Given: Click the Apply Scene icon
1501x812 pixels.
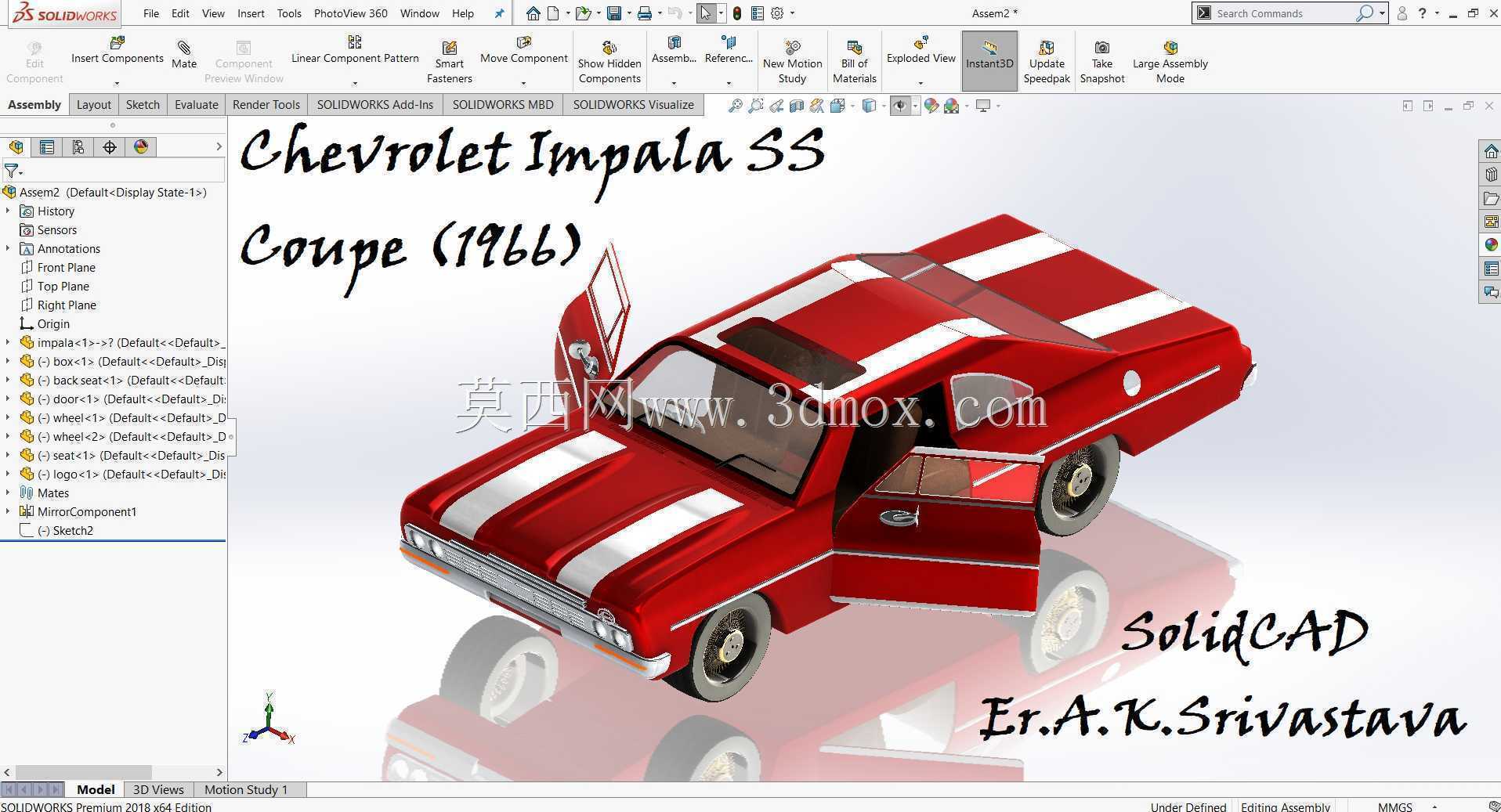Looking at the screenshot, I should pyautogui.click(x=952, y=106).
